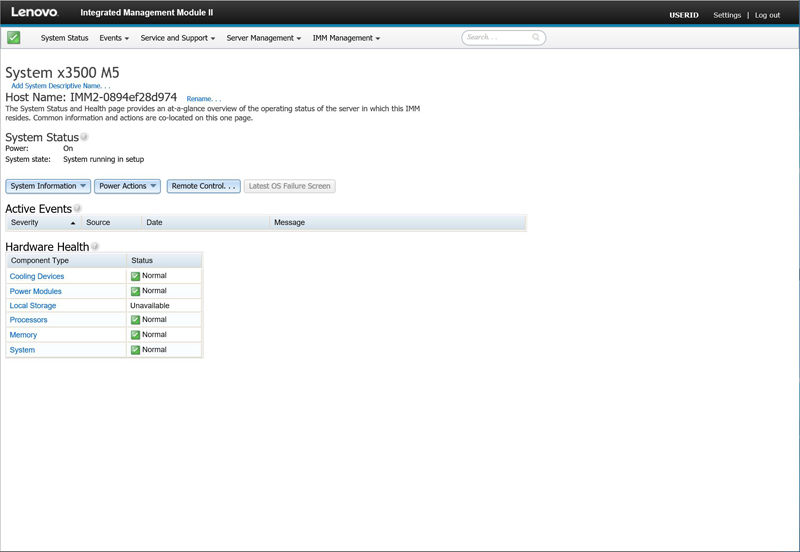
Task: Sort Active Events by Severity
Action: (x=43, y=222)
